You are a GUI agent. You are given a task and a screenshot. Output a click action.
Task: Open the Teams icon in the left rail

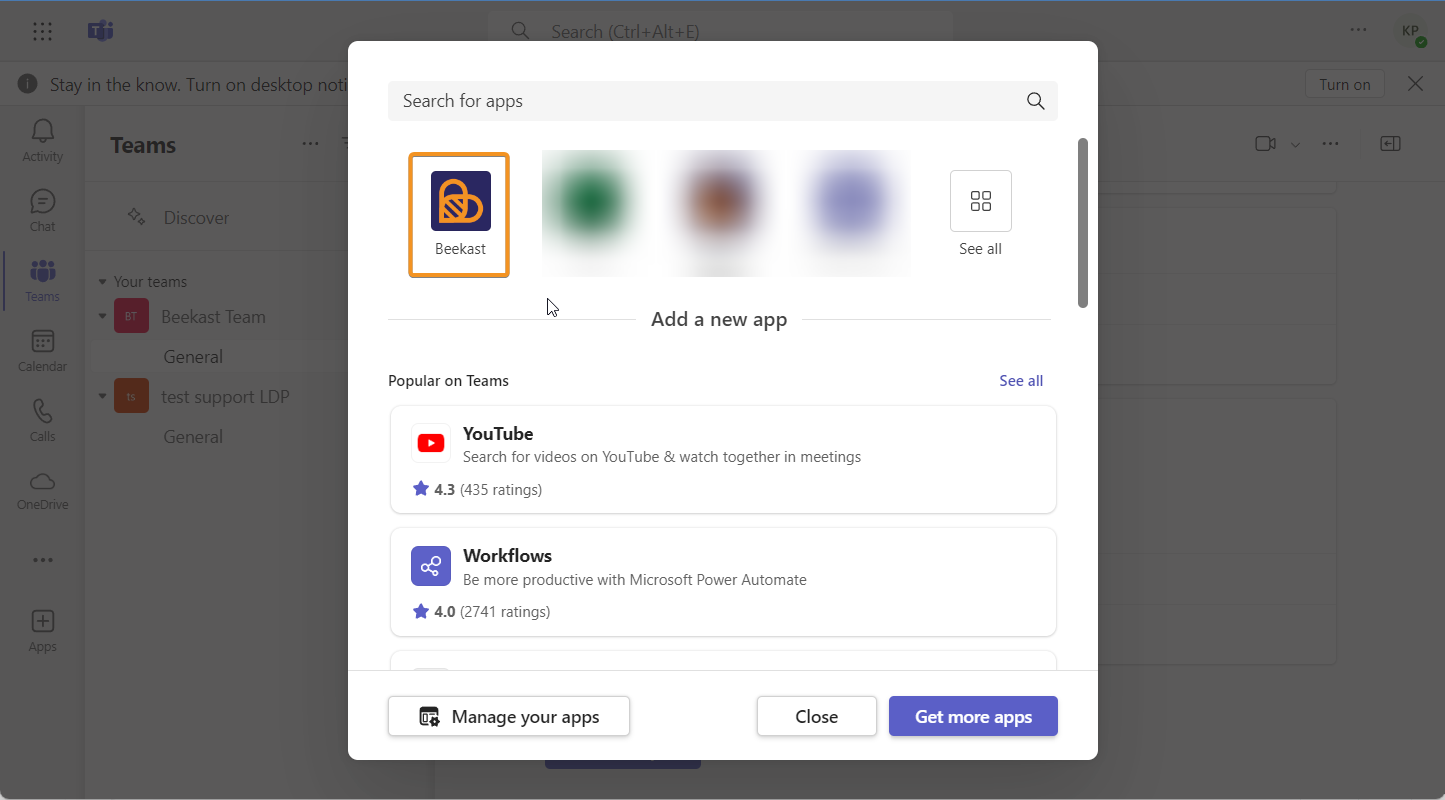click(x=42, y=280)
